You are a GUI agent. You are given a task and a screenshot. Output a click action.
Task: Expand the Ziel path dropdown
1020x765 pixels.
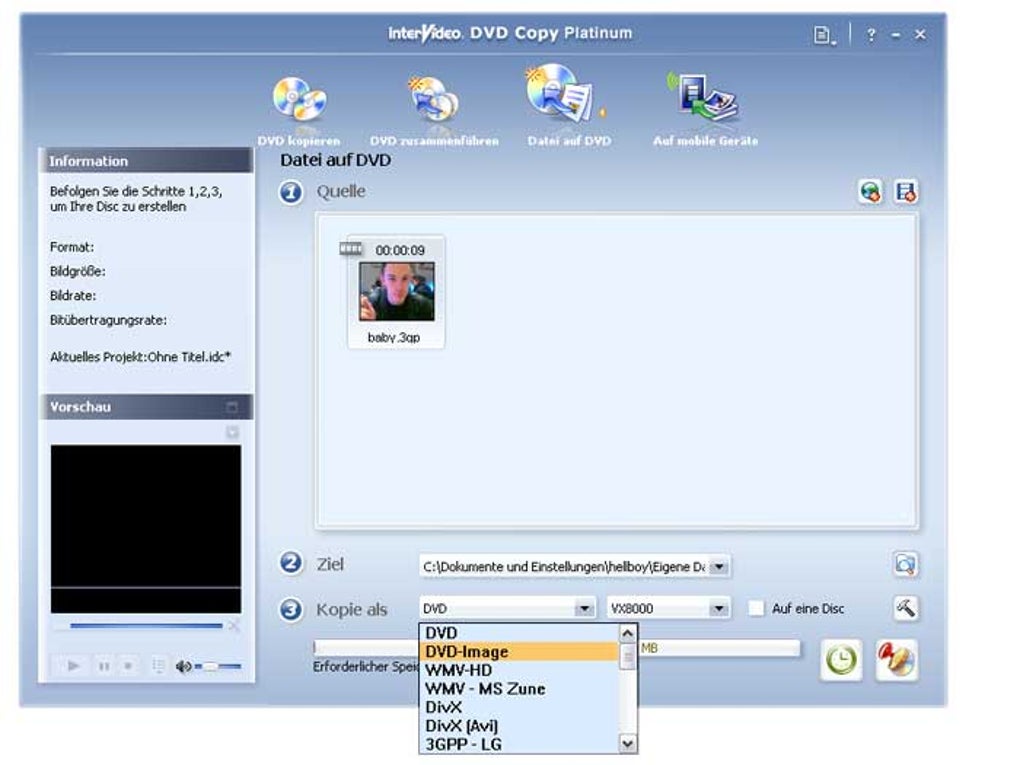[x=719, y=567]
